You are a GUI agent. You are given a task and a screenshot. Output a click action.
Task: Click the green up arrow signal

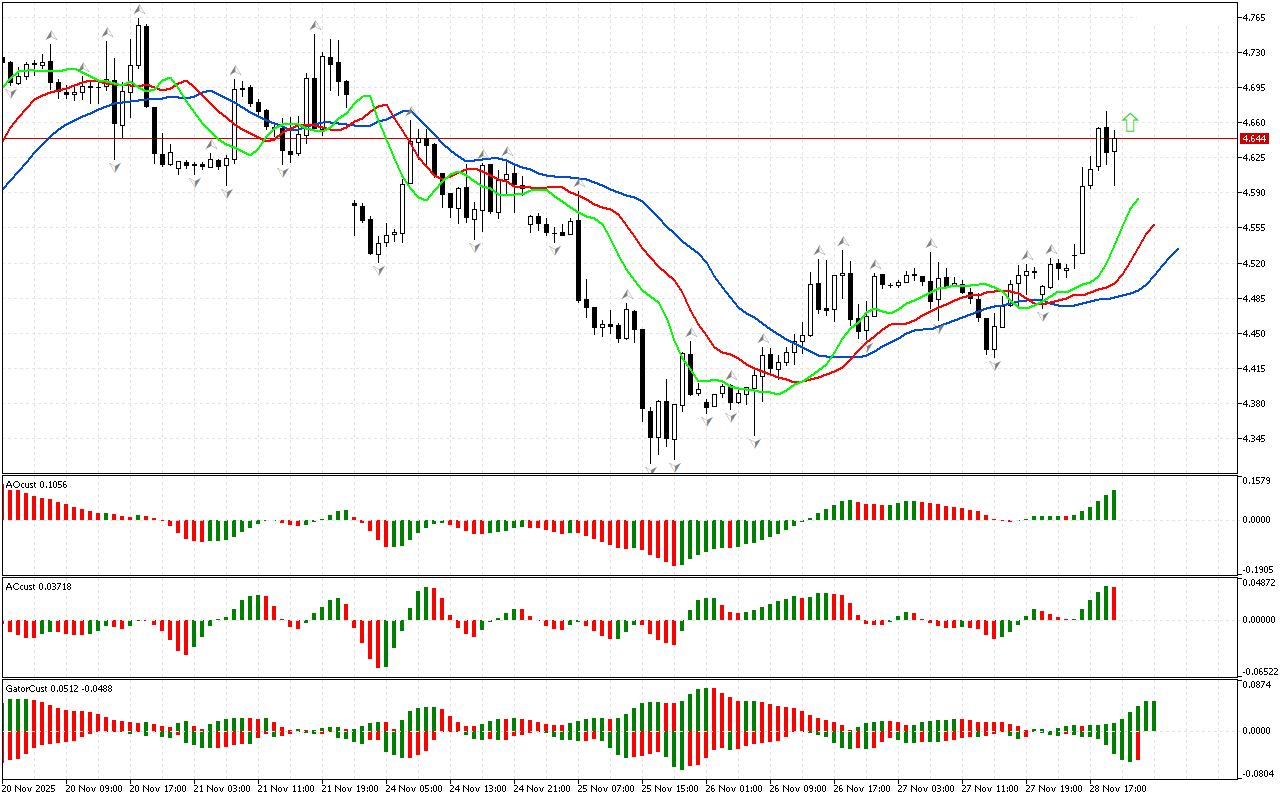pyautogui.click(x=1130, y=123)
